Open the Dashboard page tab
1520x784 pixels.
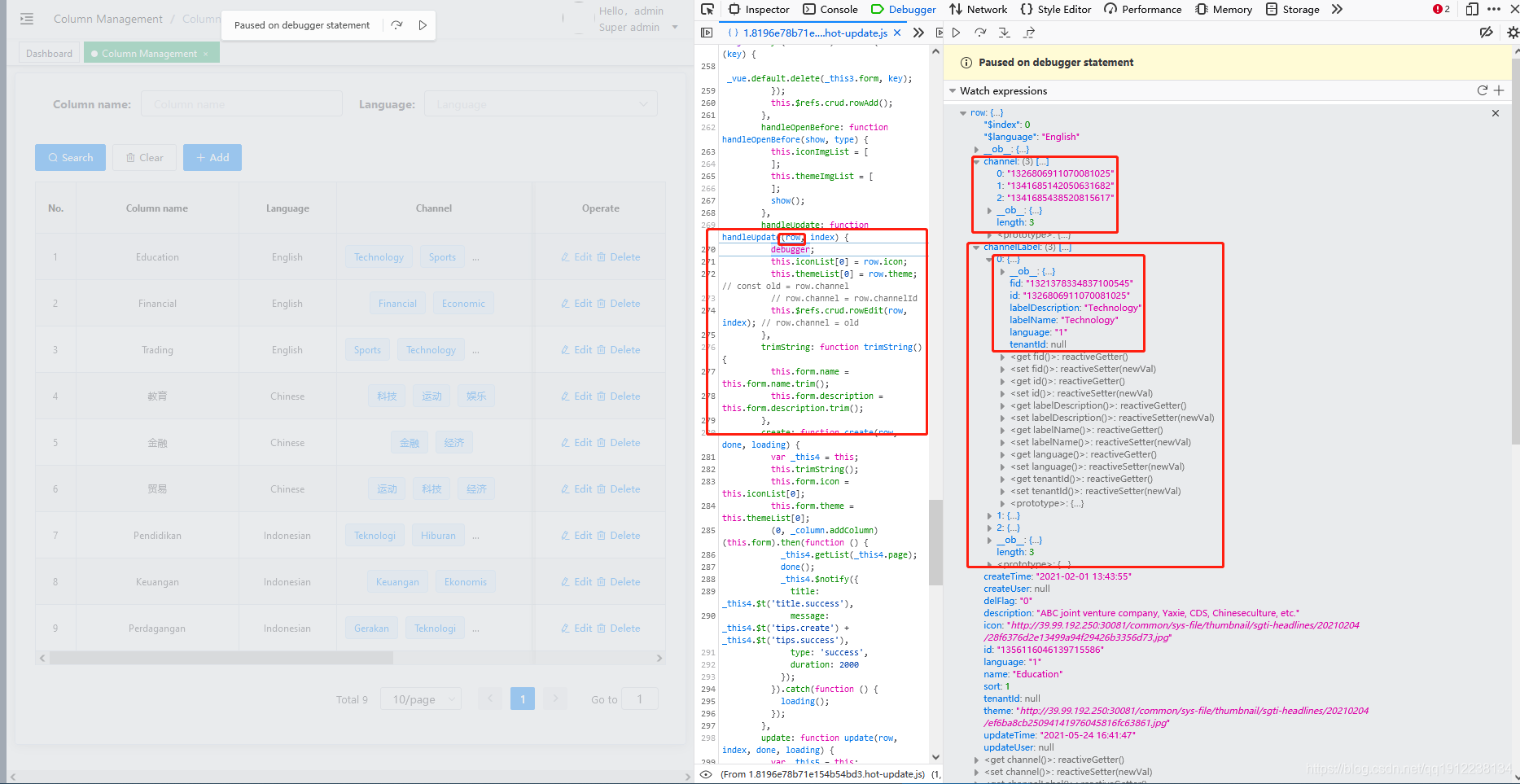(49, 54)
